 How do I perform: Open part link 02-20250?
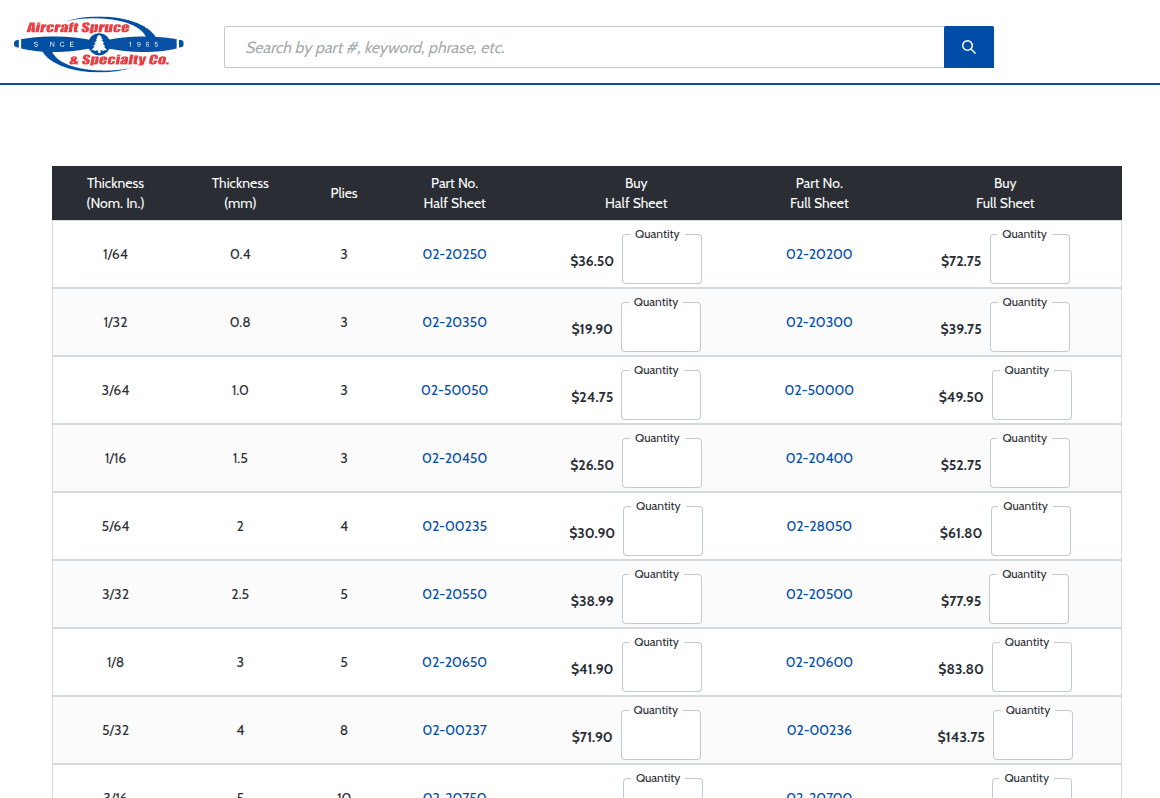[x=454, y=254]
